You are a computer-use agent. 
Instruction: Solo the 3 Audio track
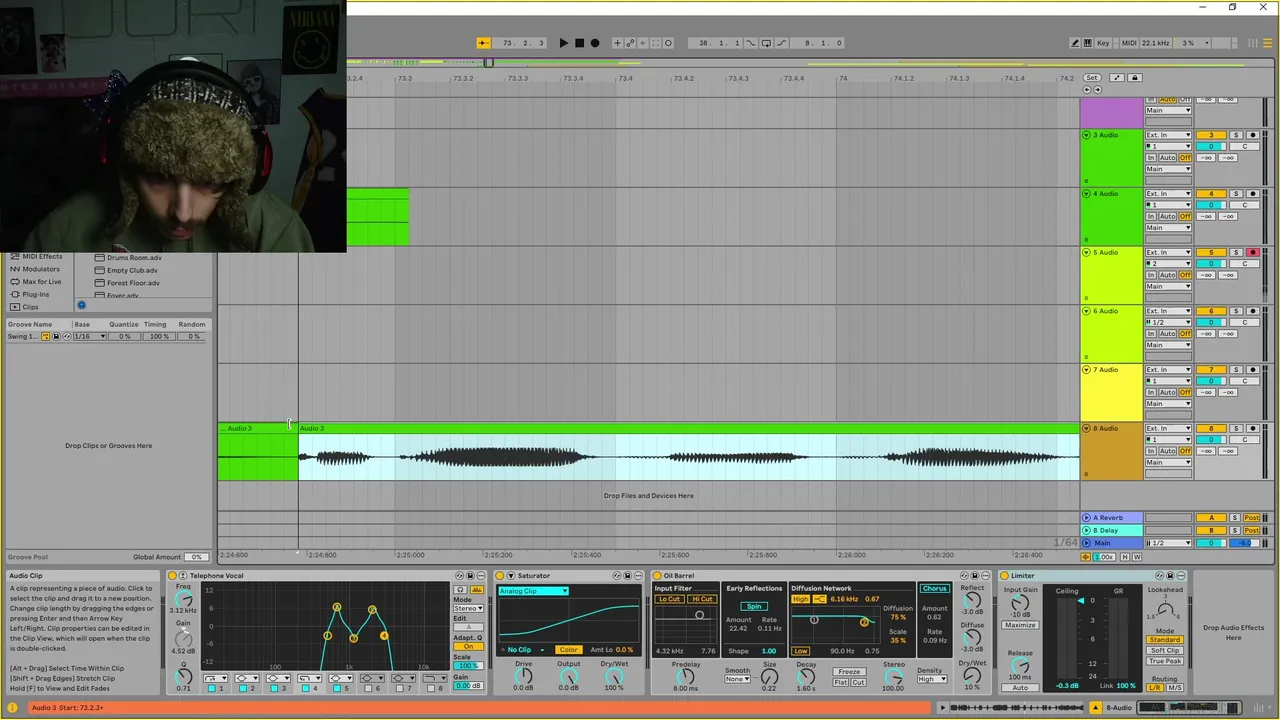[1236, 135]
